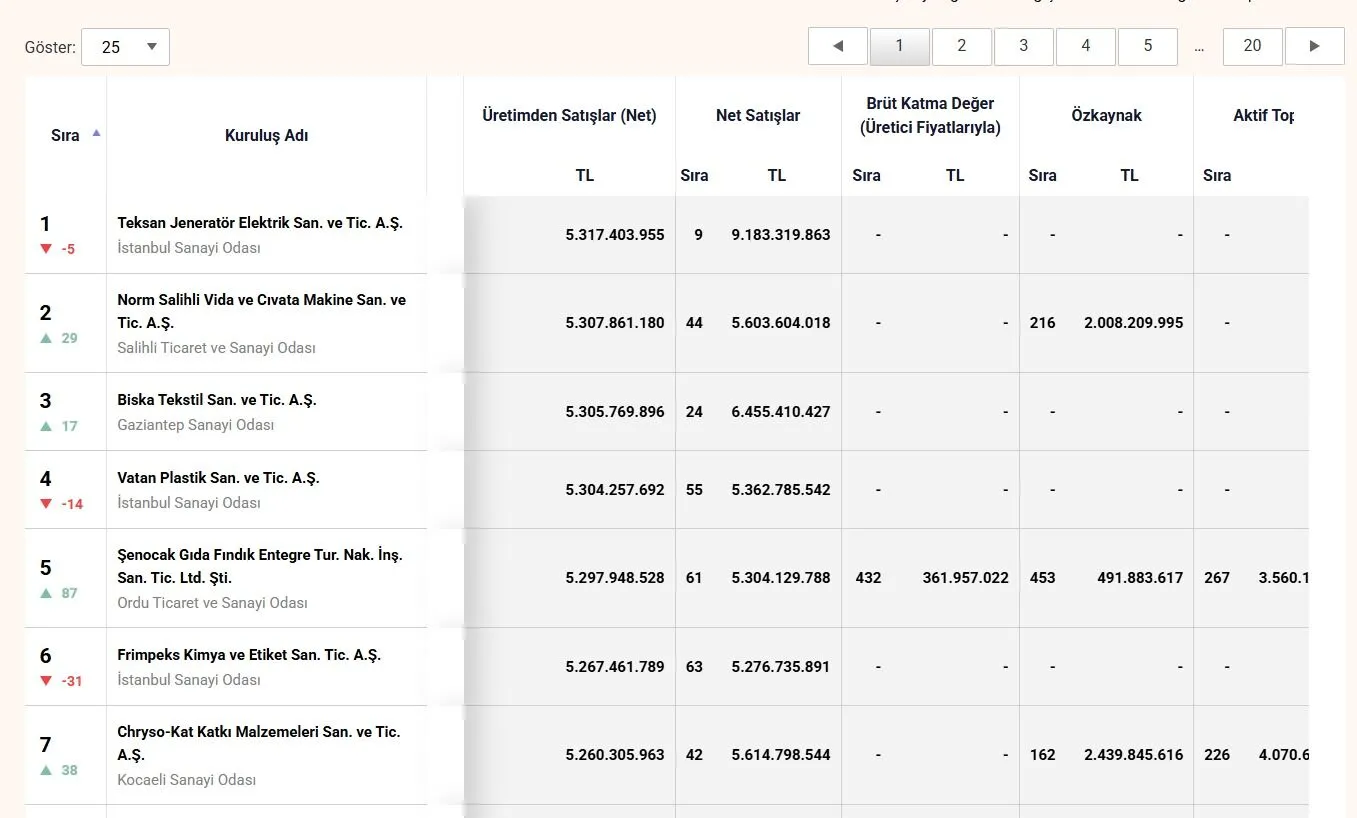Go to next page arrow

click(1314, 46)
